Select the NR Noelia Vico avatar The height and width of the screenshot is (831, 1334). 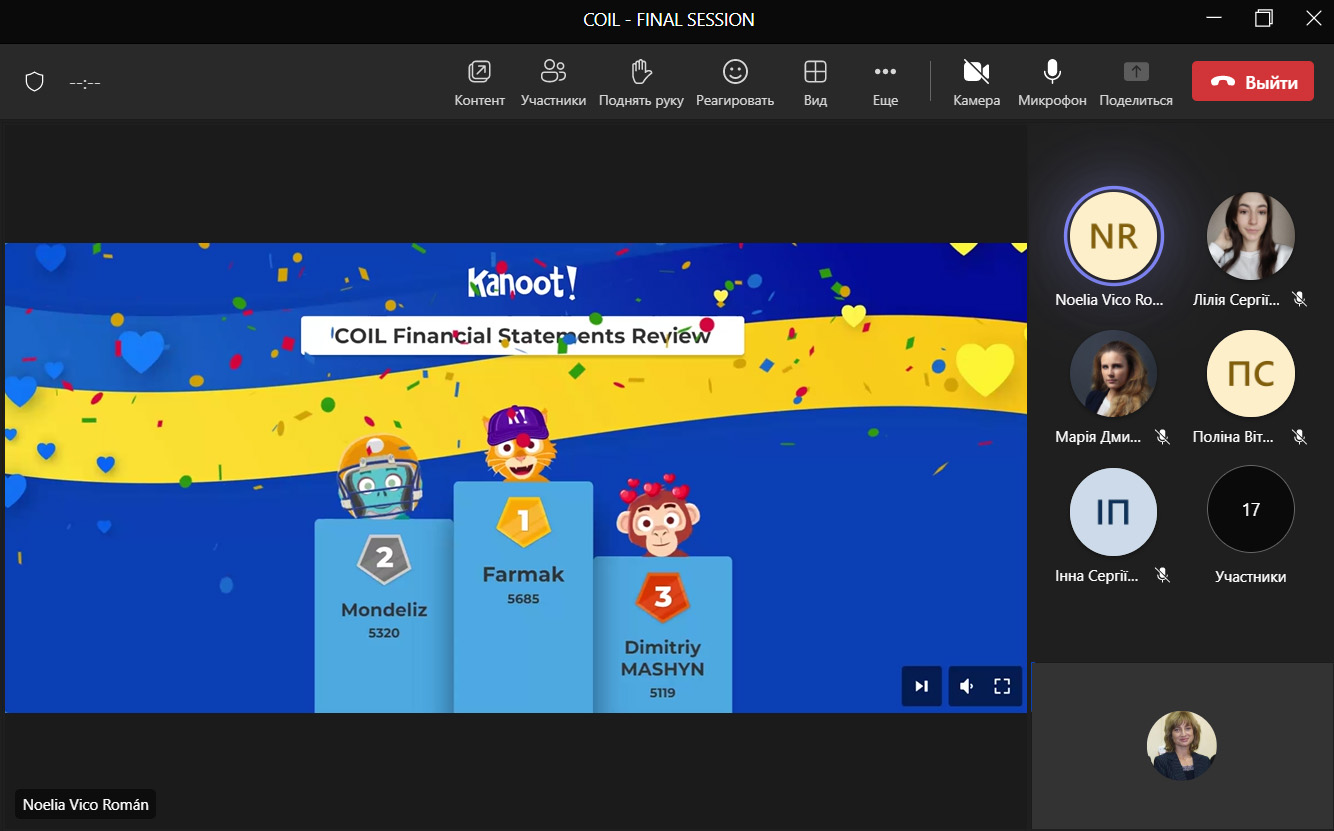1113,237
